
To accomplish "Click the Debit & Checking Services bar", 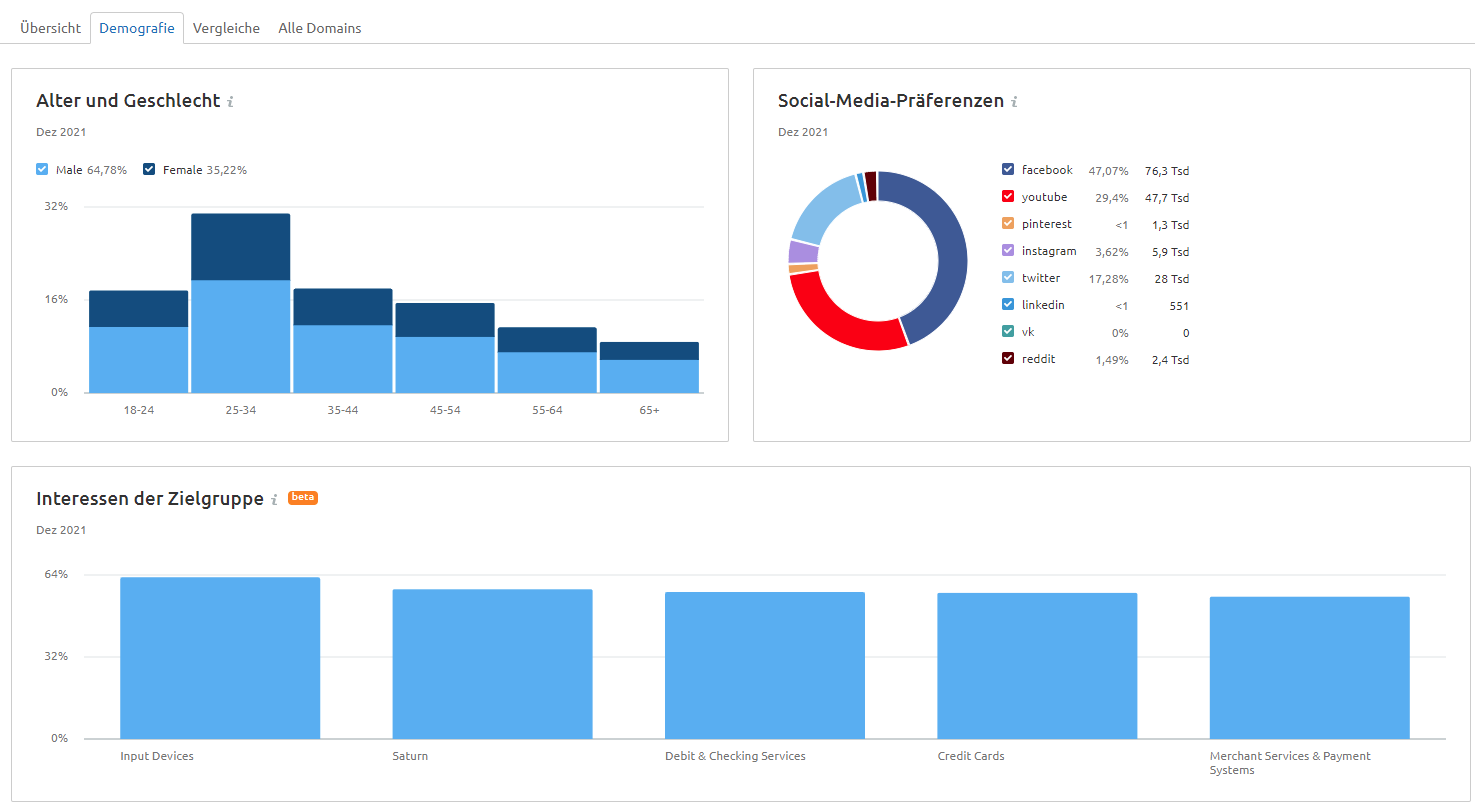I will [x=765, y=666].
